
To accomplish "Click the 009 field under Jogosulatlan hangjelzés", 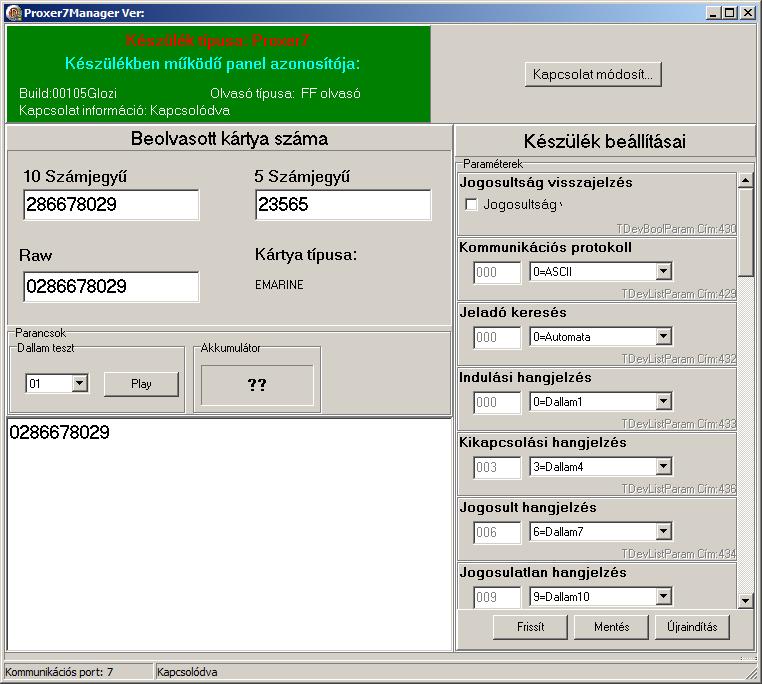I will click(x=497, y=597).
